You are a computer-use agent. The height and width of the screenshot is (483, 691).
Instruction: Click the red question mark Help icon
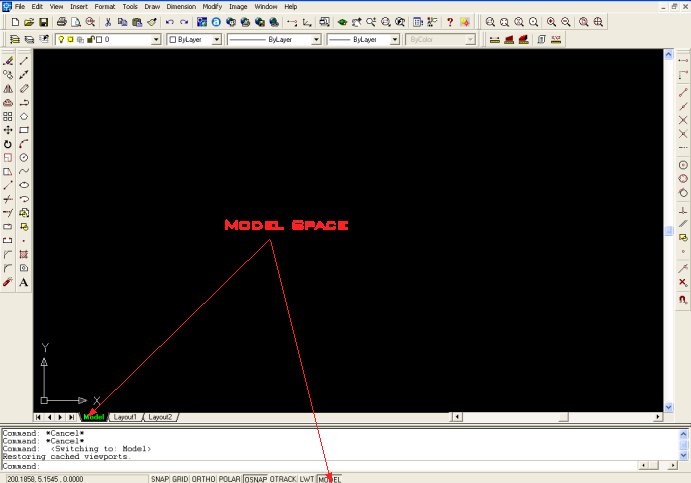coord(450,22)
